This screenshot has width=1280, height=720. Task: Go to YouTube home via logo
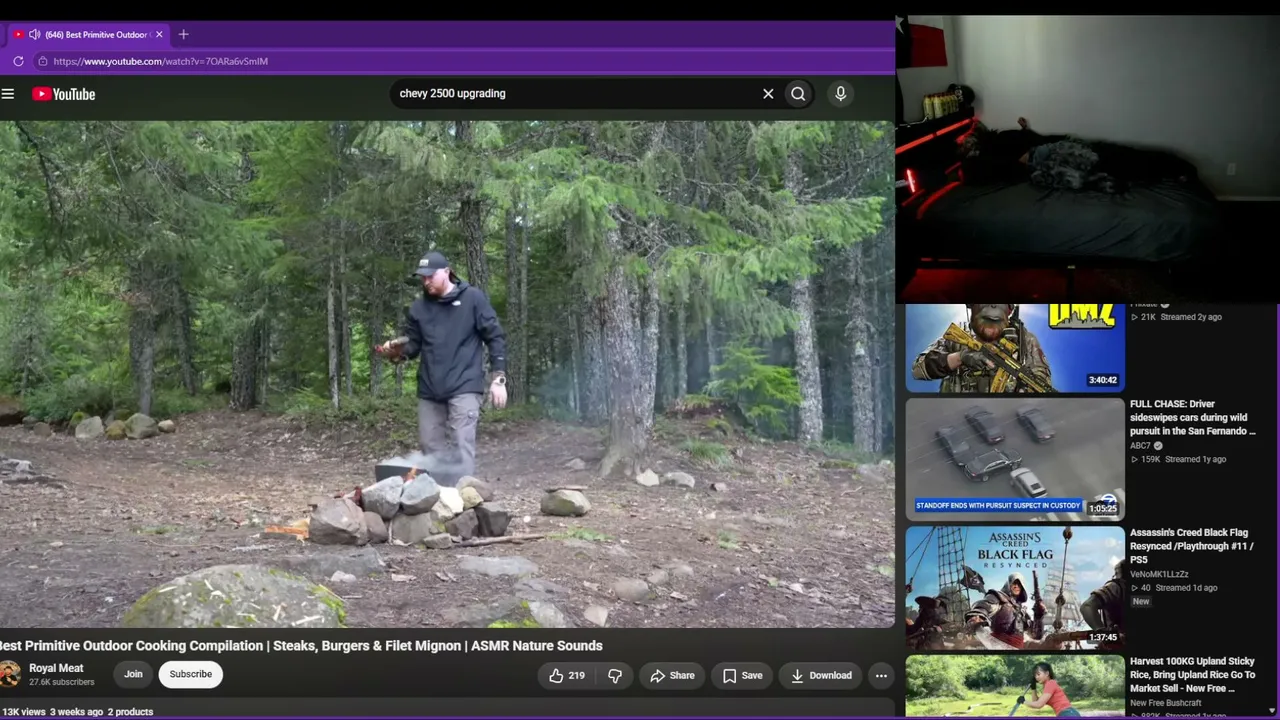coord(63,94)
